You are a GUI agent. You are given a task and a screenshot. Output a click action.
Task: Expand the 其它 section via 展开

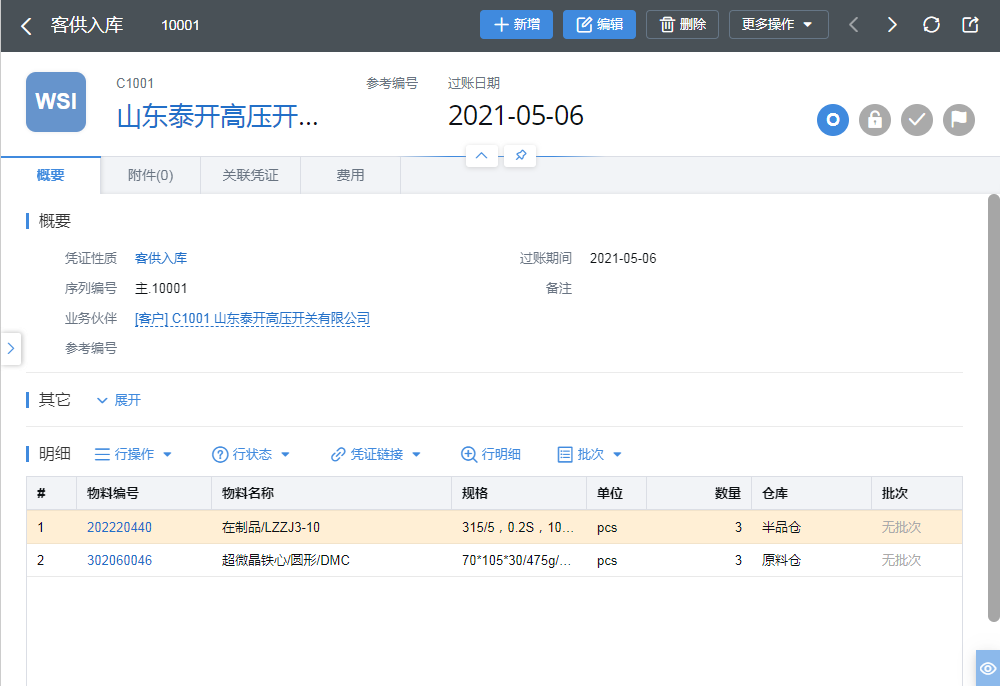click(x=119, y=400)
